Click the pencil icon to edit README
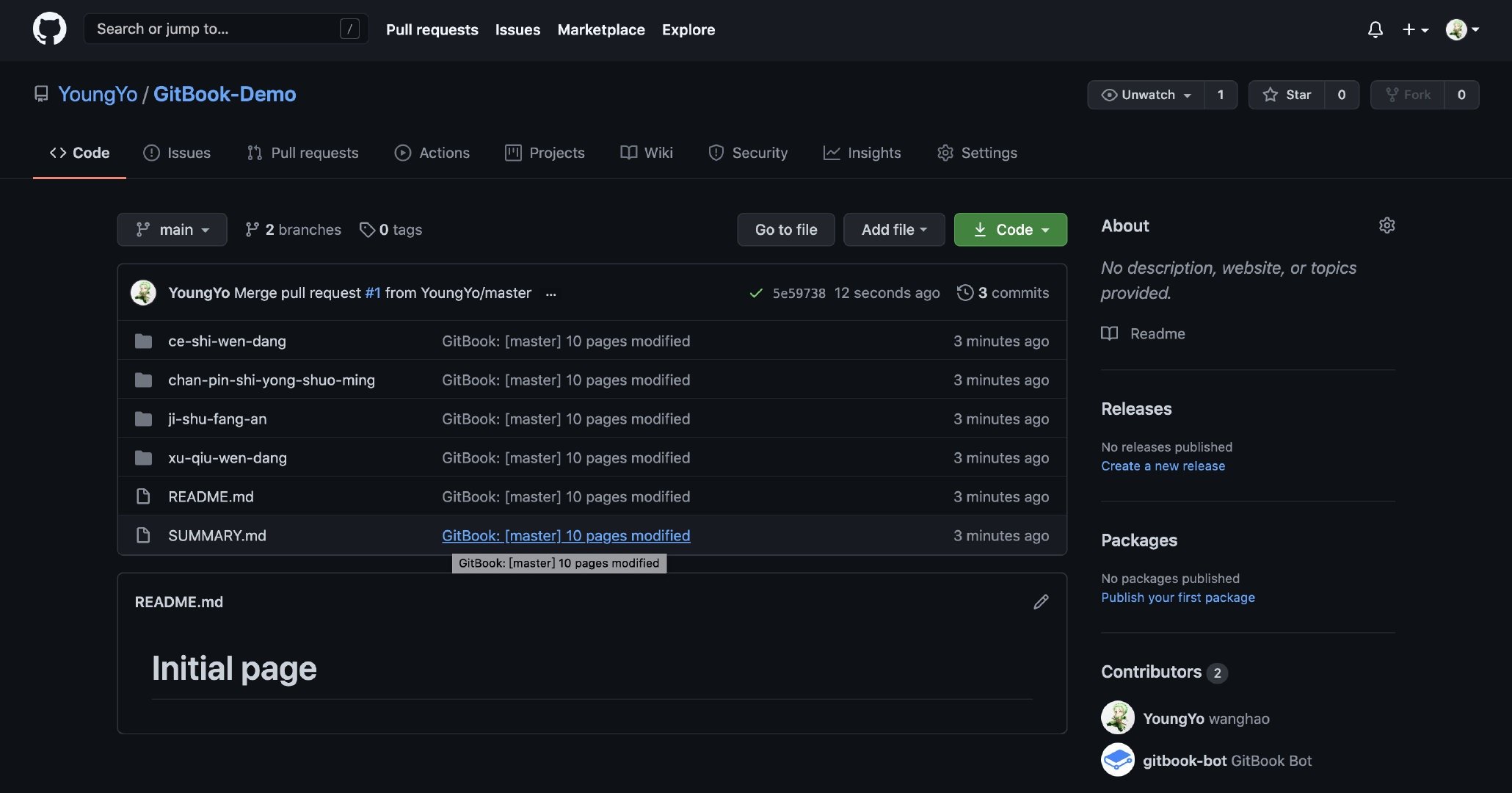The height and width of the screenshot is (793, 1512). tap(1040, 602)
